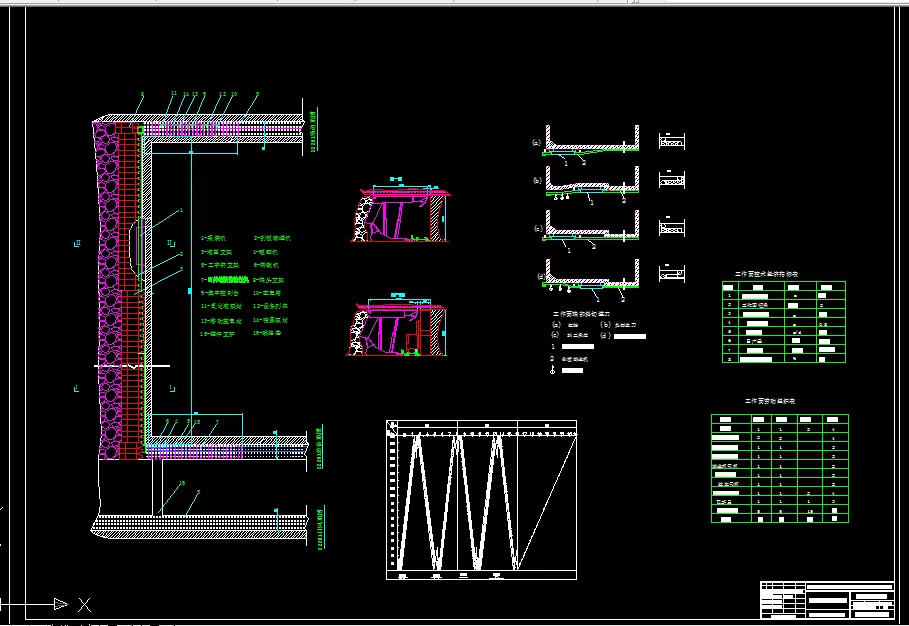Select vertical green label beside upper roadway
This screenshot has width=909, height=626.
coord(314,132)
